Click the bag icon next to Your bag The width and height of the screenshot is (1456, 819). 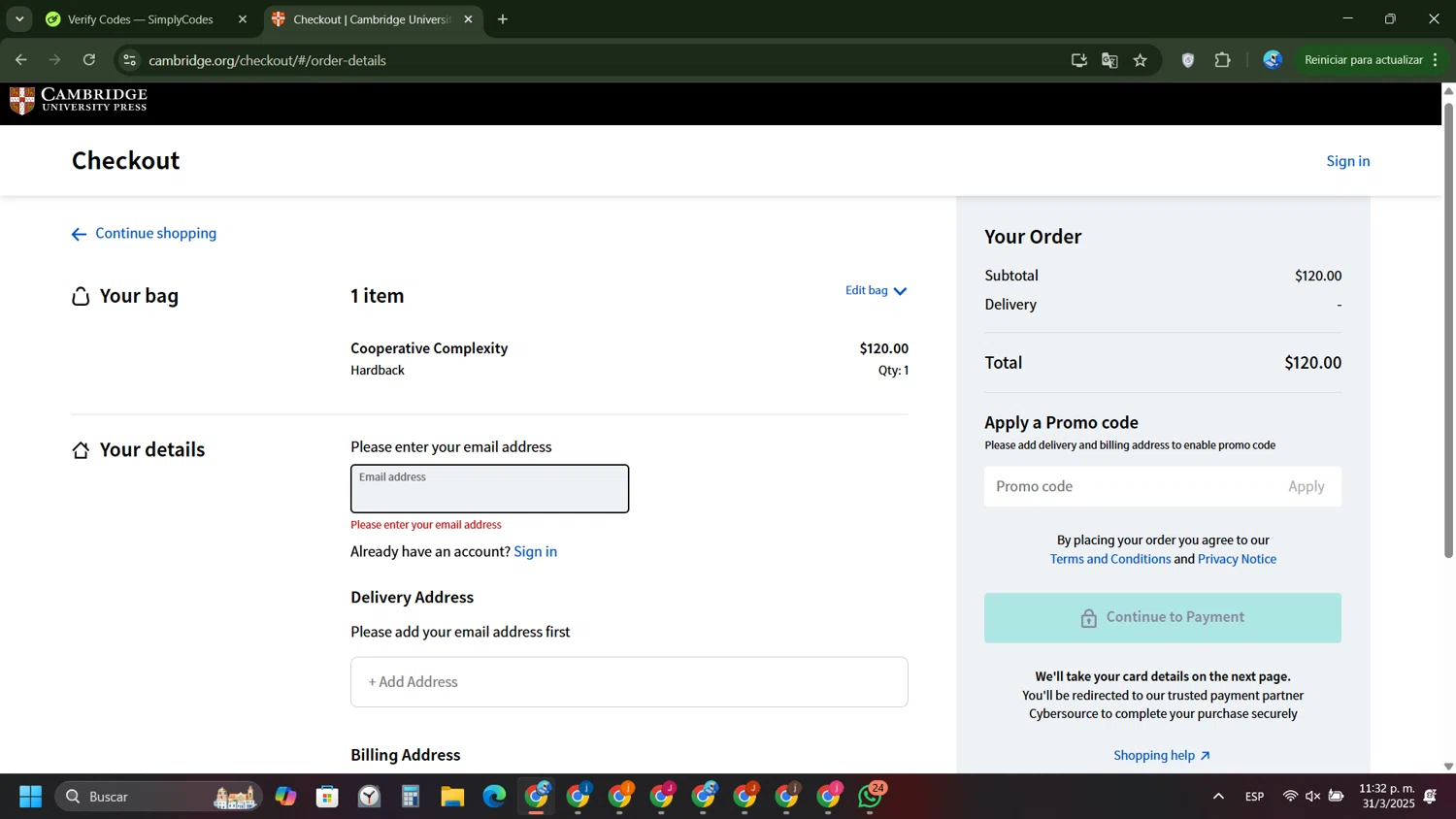(81, 297)
